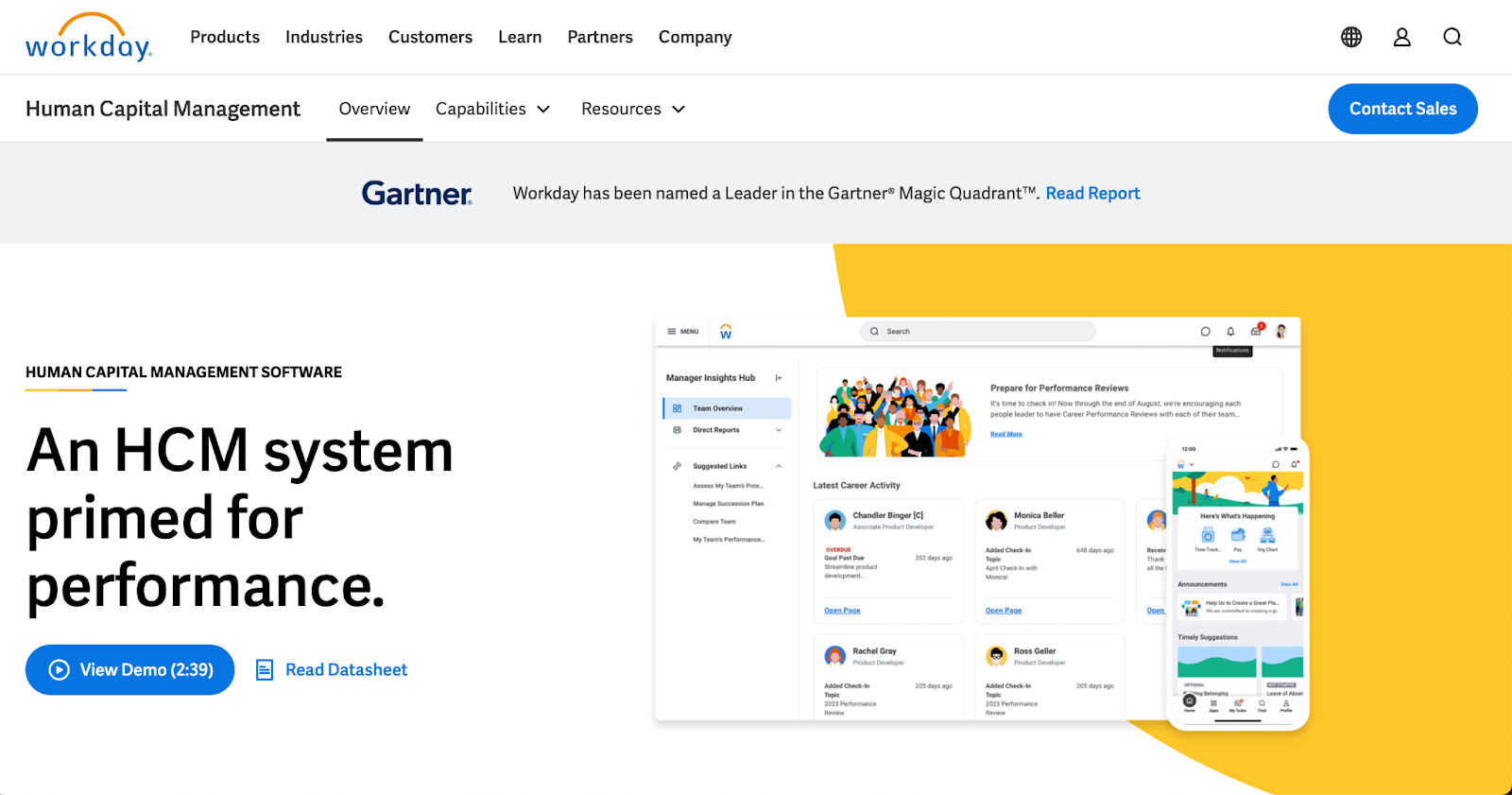Open the Partners menu
1512x795 pixels.
pos(600,37)
